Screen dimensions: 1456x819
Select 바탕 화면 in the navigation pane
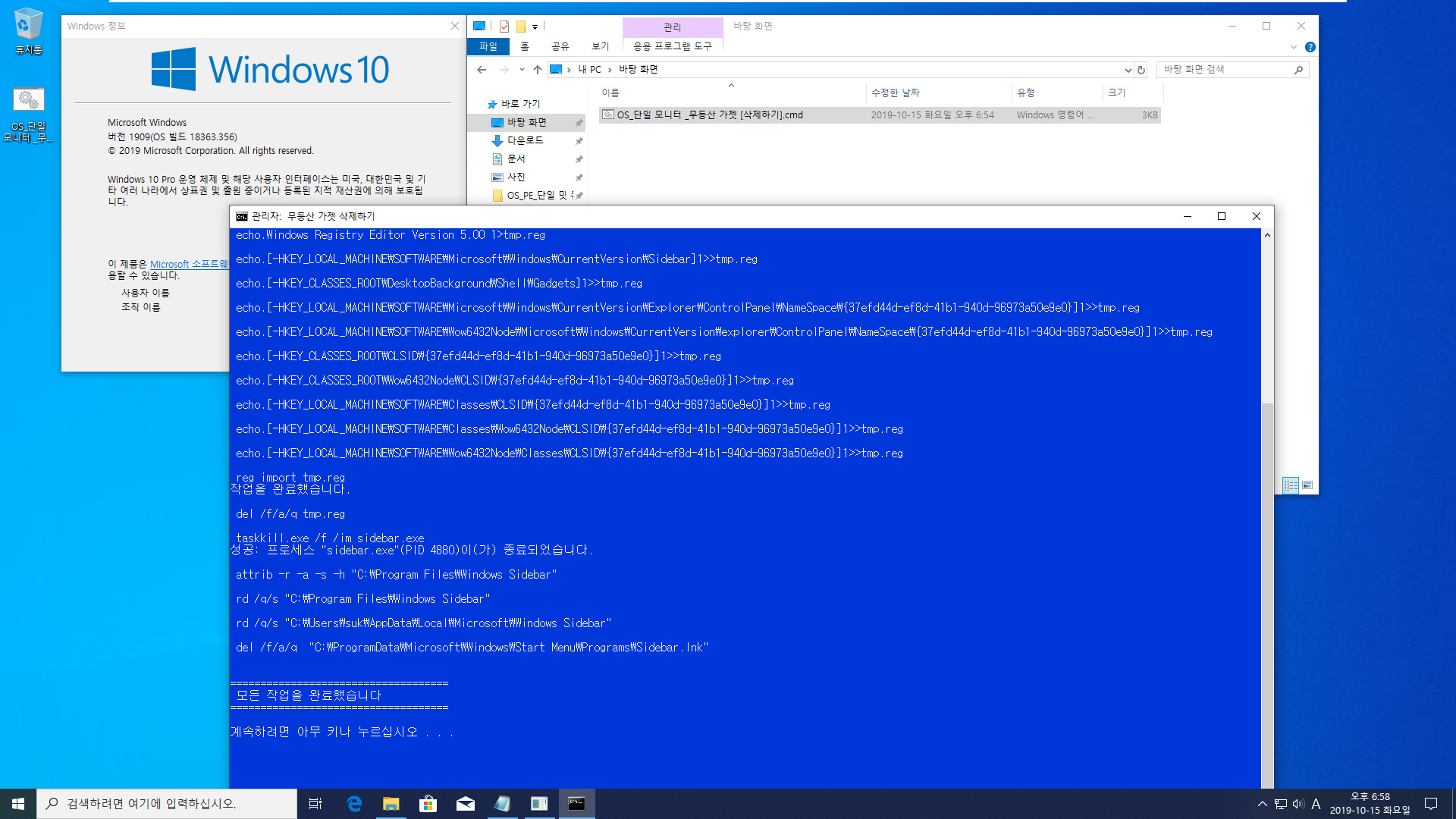(527, 122)
